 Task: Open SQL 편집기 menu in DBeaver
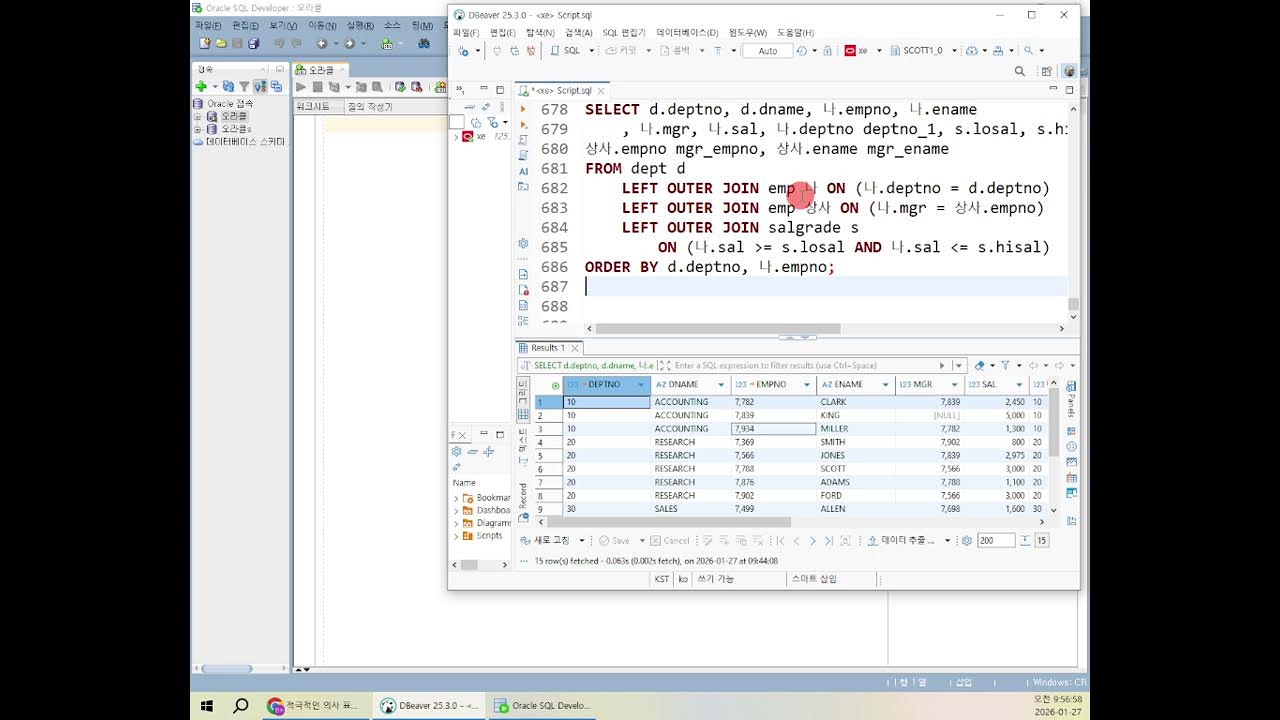tap(623, 33)
